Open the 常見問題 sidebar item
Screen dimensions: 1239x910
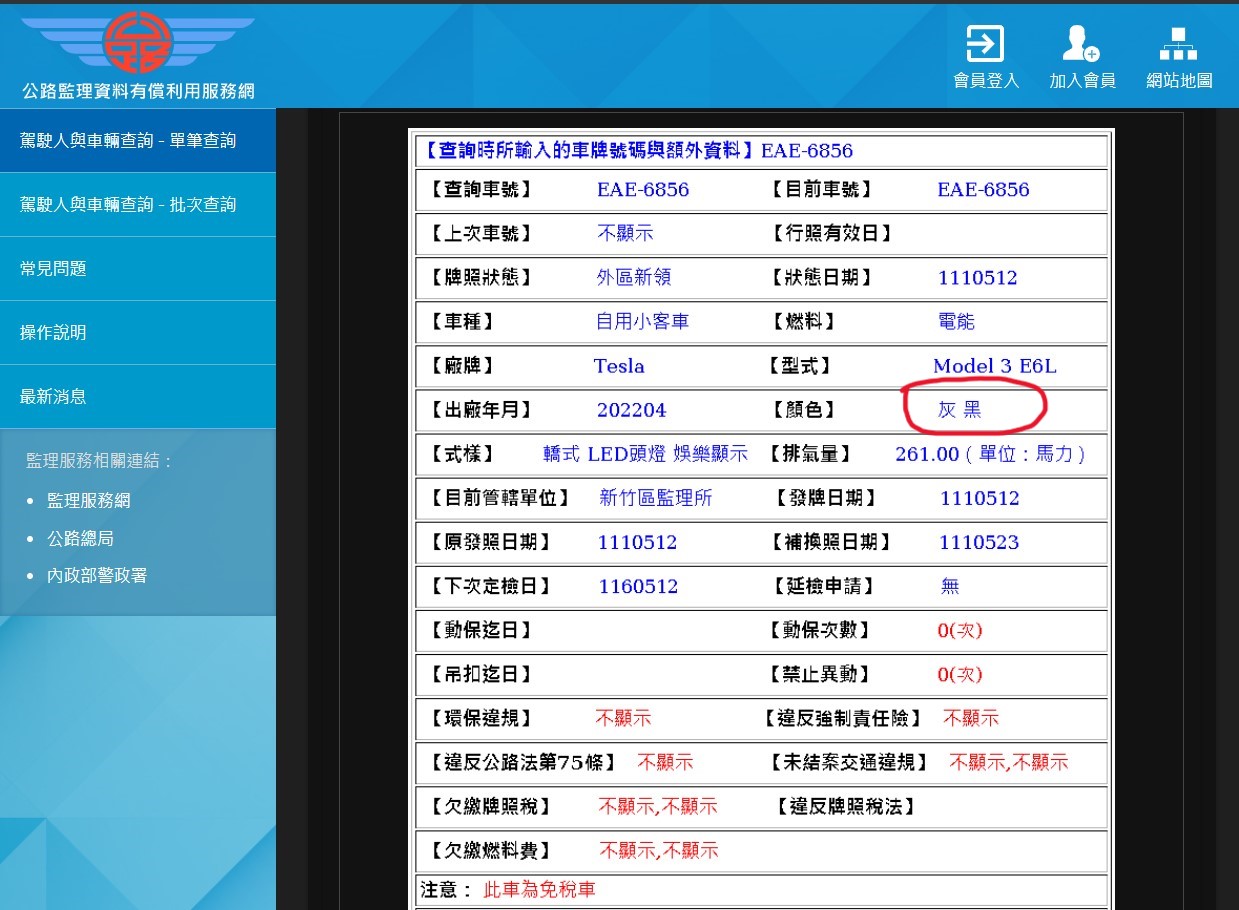(x=54, y=269)
